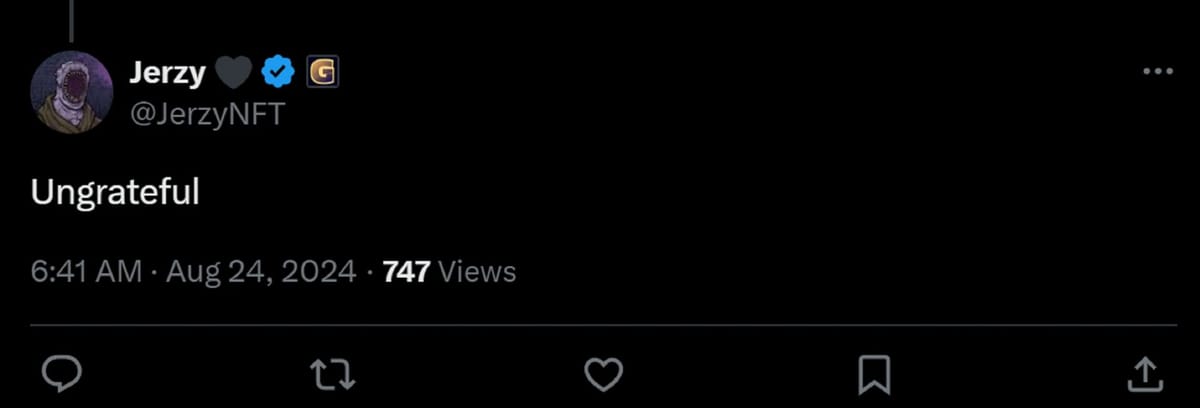Click the 747 view count number
Viewport: 1200px width, 408px height.
point(406,271)
